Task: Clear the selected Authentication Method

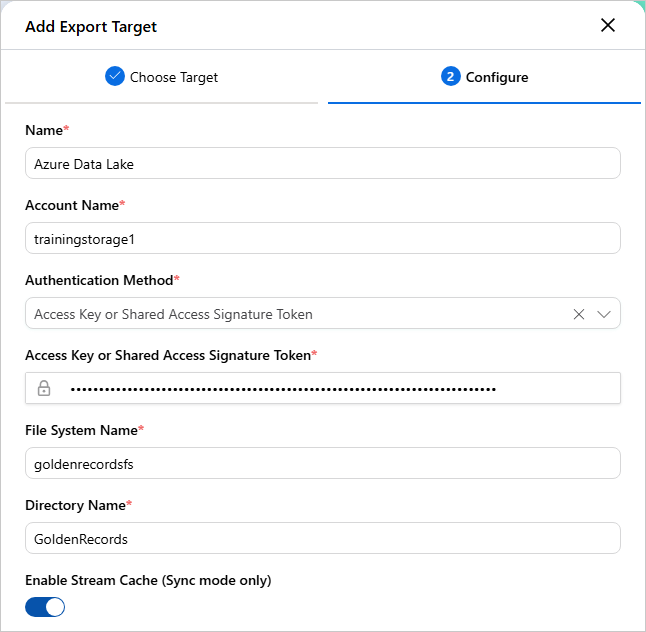Action: click(578, 314)
